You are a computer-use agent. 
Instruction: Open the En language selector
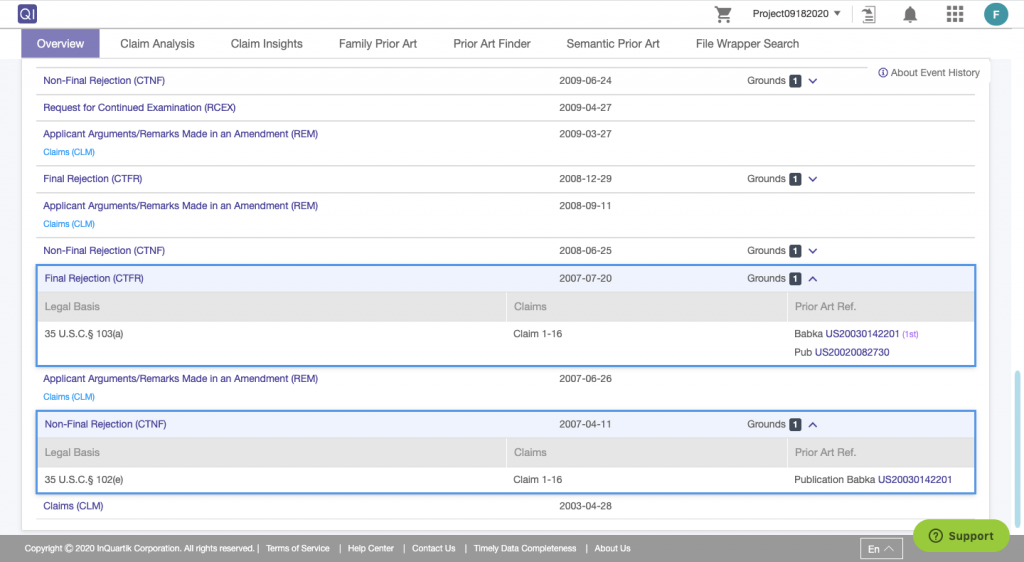click(x=881, y=549)
